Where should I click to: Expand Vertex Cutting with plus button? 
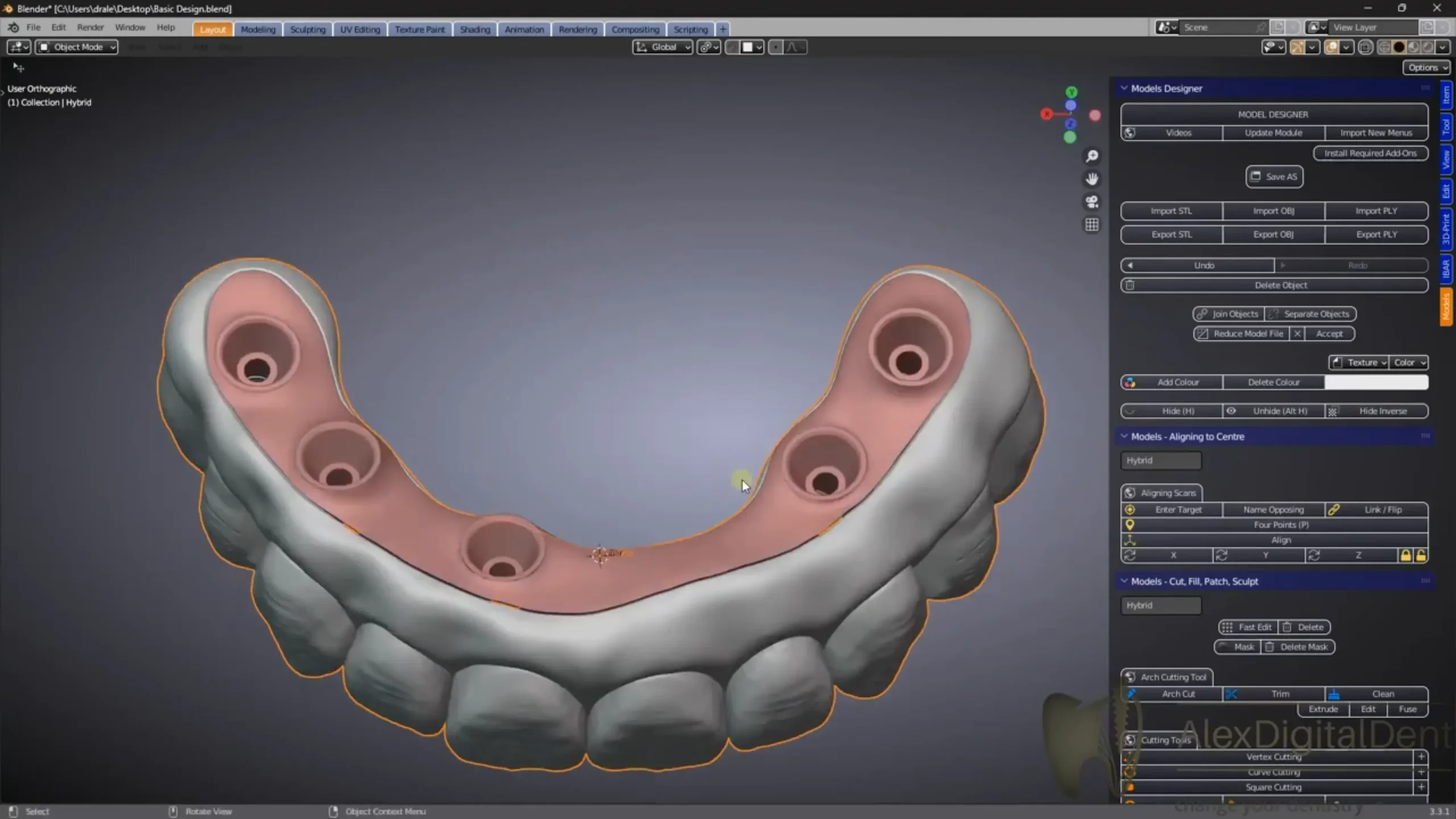1421,756
